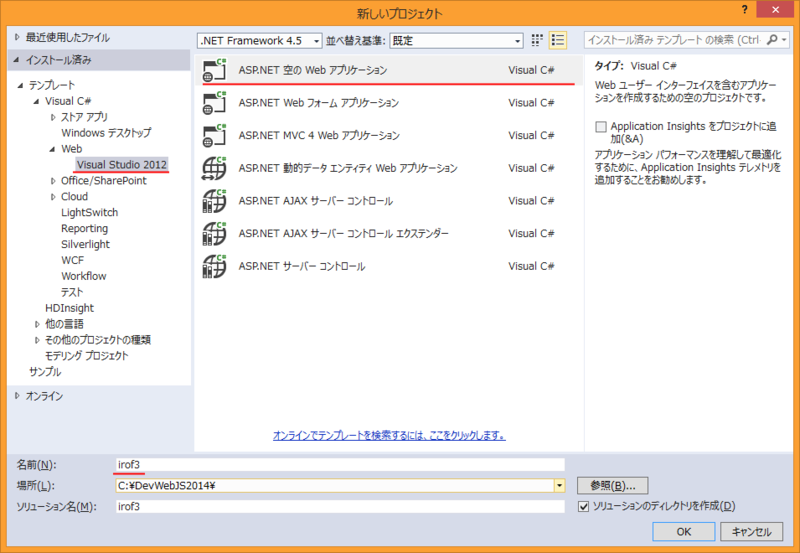Image resolution: width=800 pixels, height=553 pixels.
Task: Click the 名前 input field
Action: click(340, 465)
